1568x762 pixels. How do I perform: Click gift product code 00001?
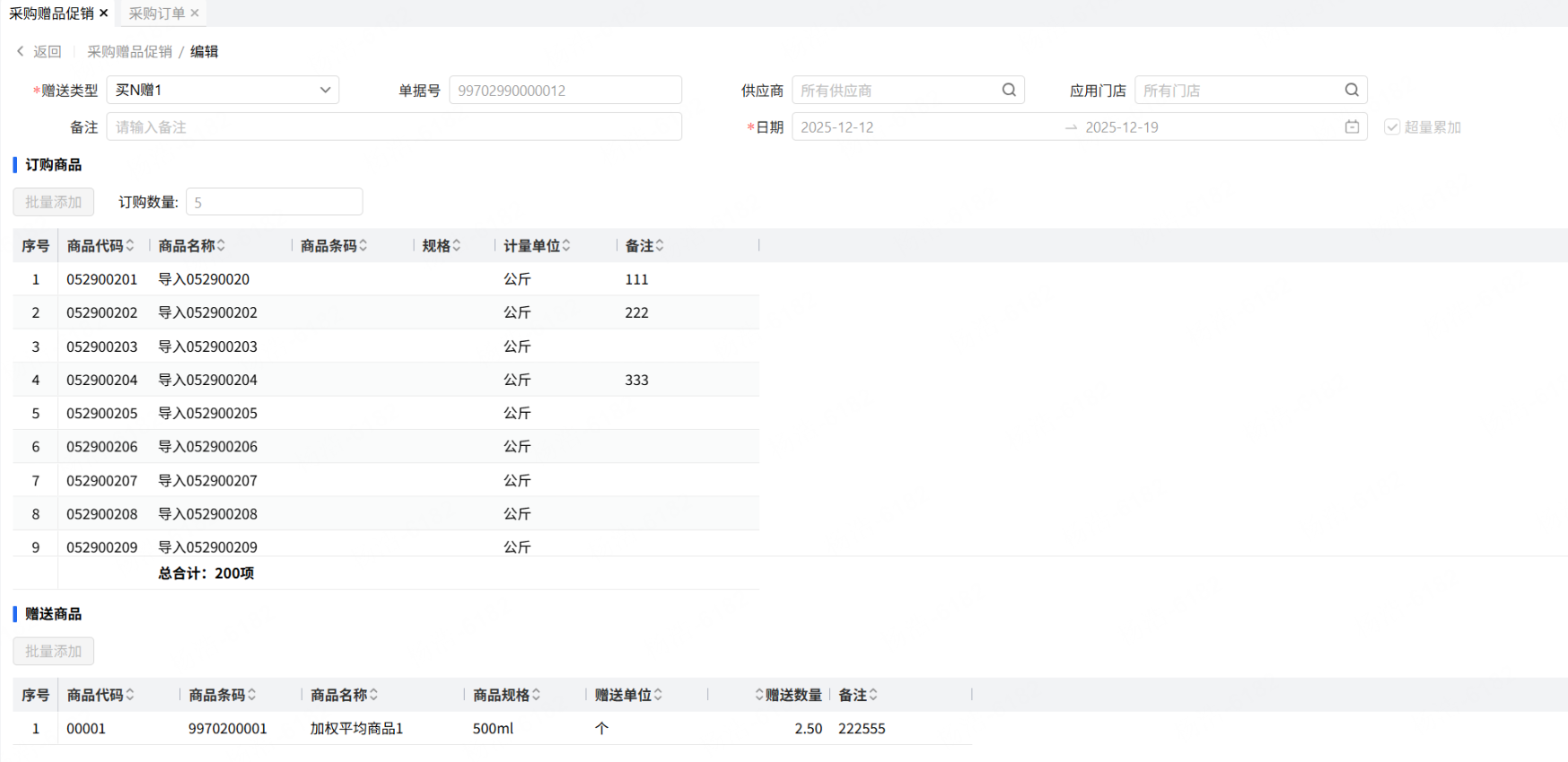coord(86,729)
